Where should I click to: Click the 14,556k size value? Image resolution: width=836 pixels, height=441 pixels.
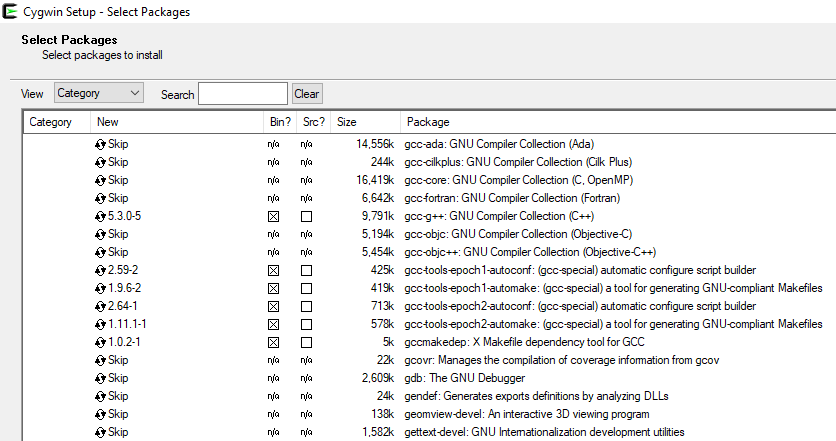click(375, 144)
